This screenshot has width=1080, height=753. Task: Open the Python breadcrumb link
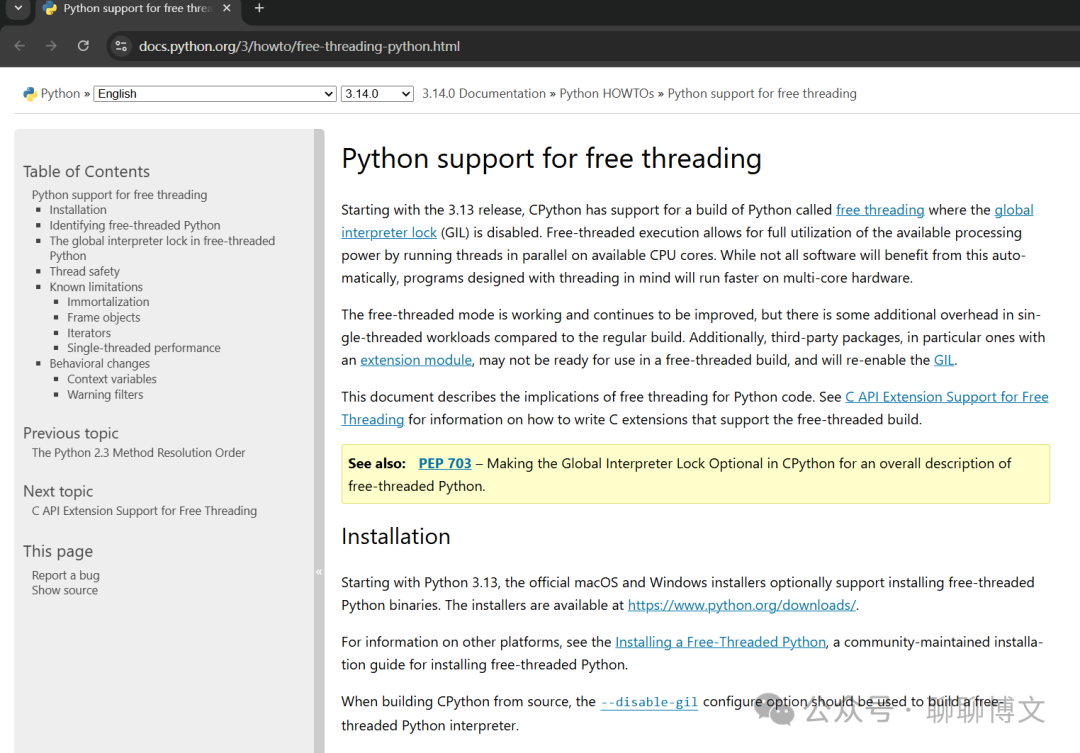[61, 94]
